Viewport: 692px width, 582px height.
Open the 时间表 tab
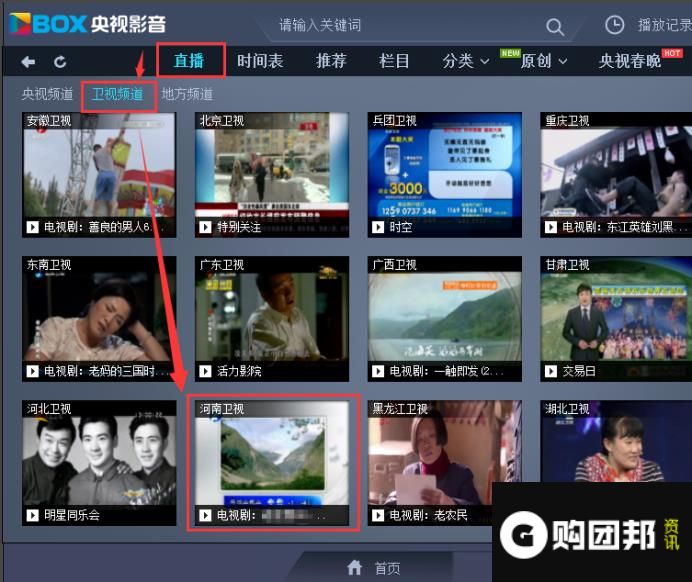point(260,61)
